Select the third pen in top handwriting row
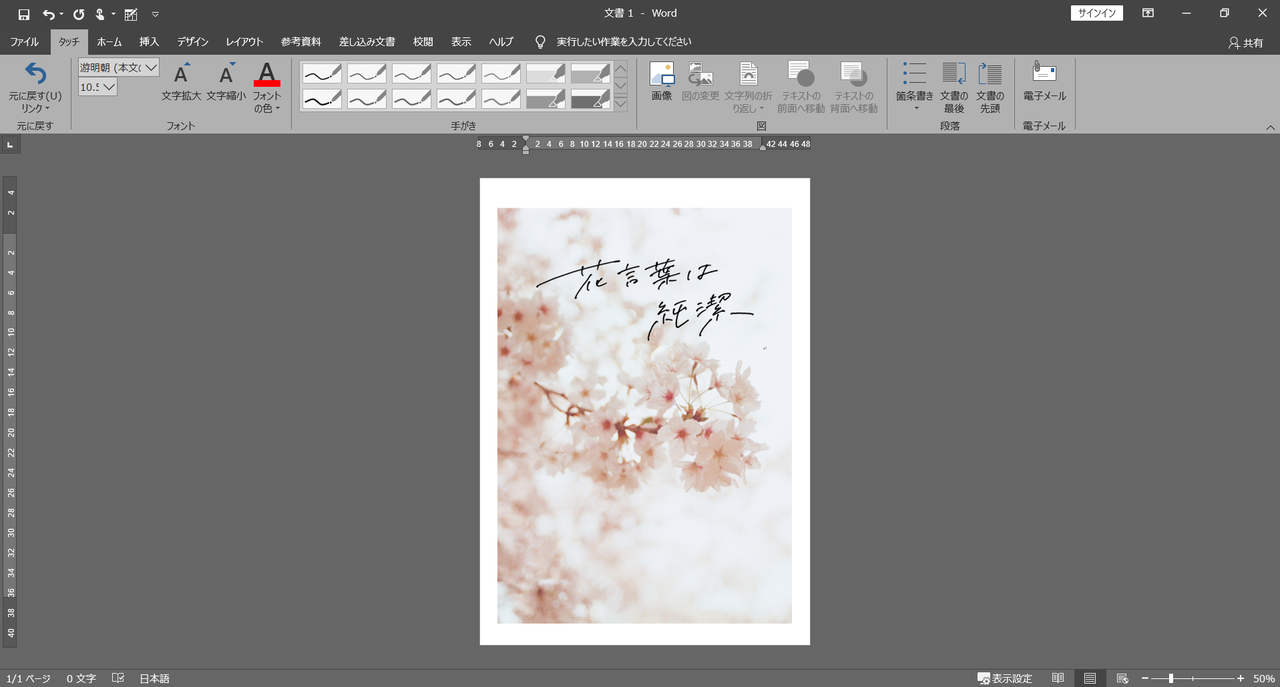 point(412,73)
